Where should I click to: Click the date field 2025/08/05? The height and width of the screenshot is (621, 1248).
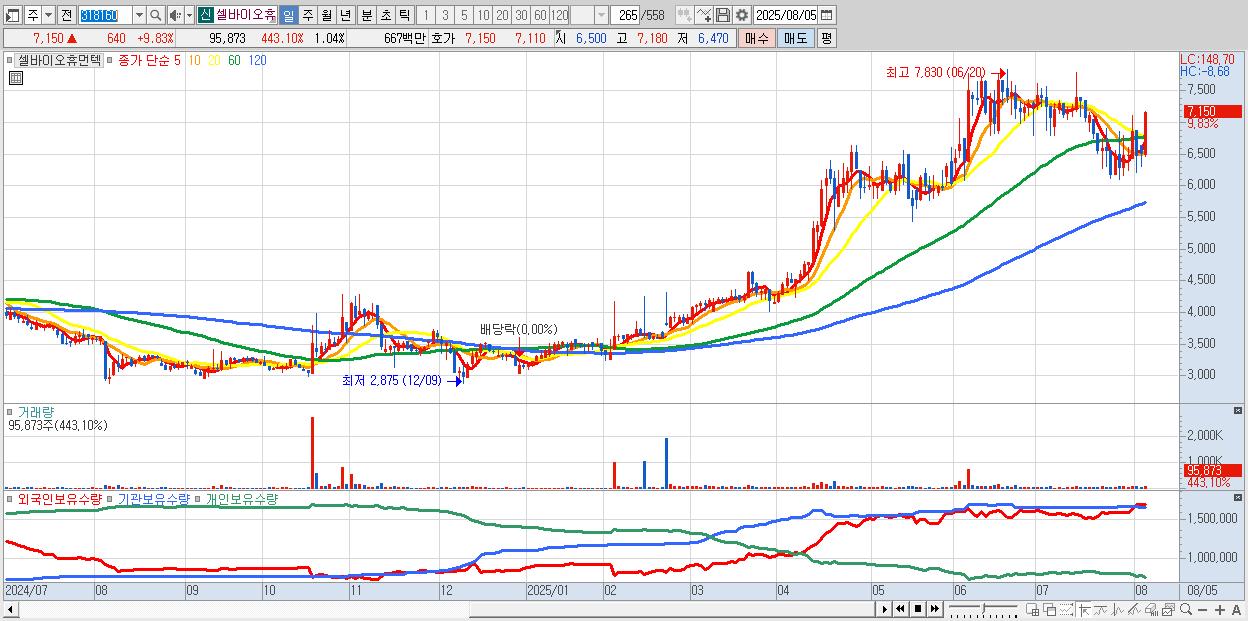coord(786,15)
